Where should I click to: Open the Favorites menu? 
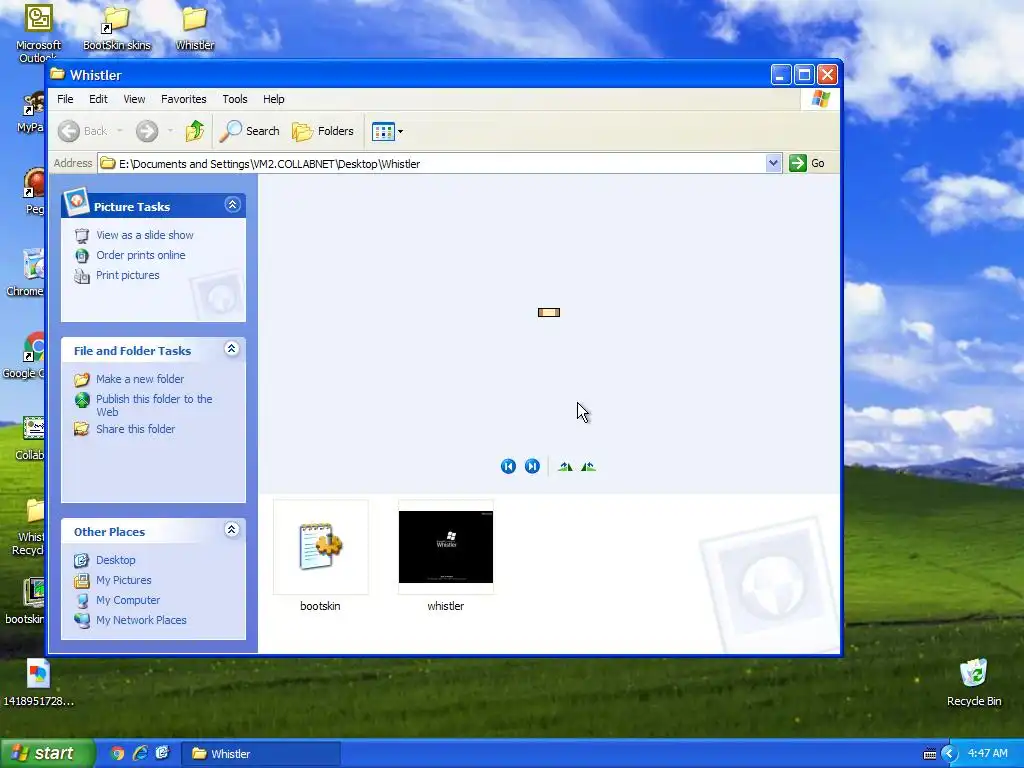[x=184, y=99]
